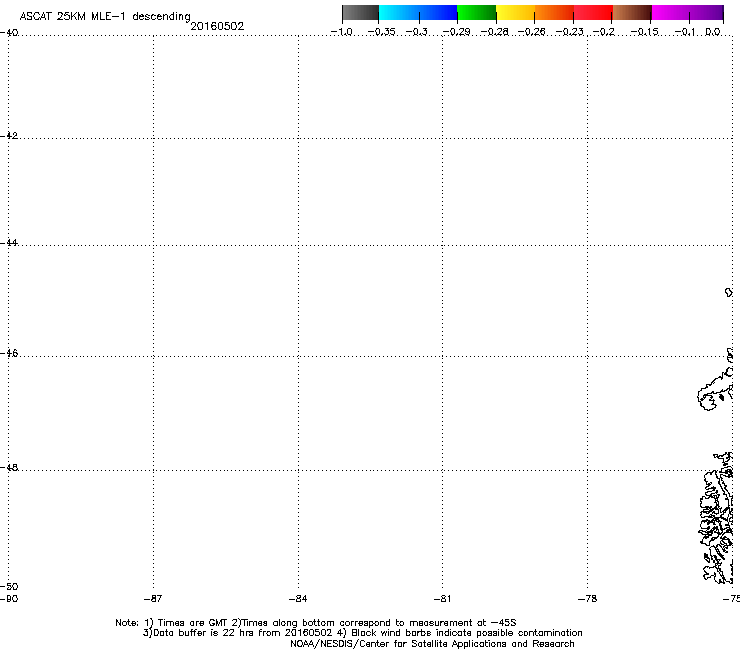Click the -50 latitude axis label

click(x=9, y=586)
